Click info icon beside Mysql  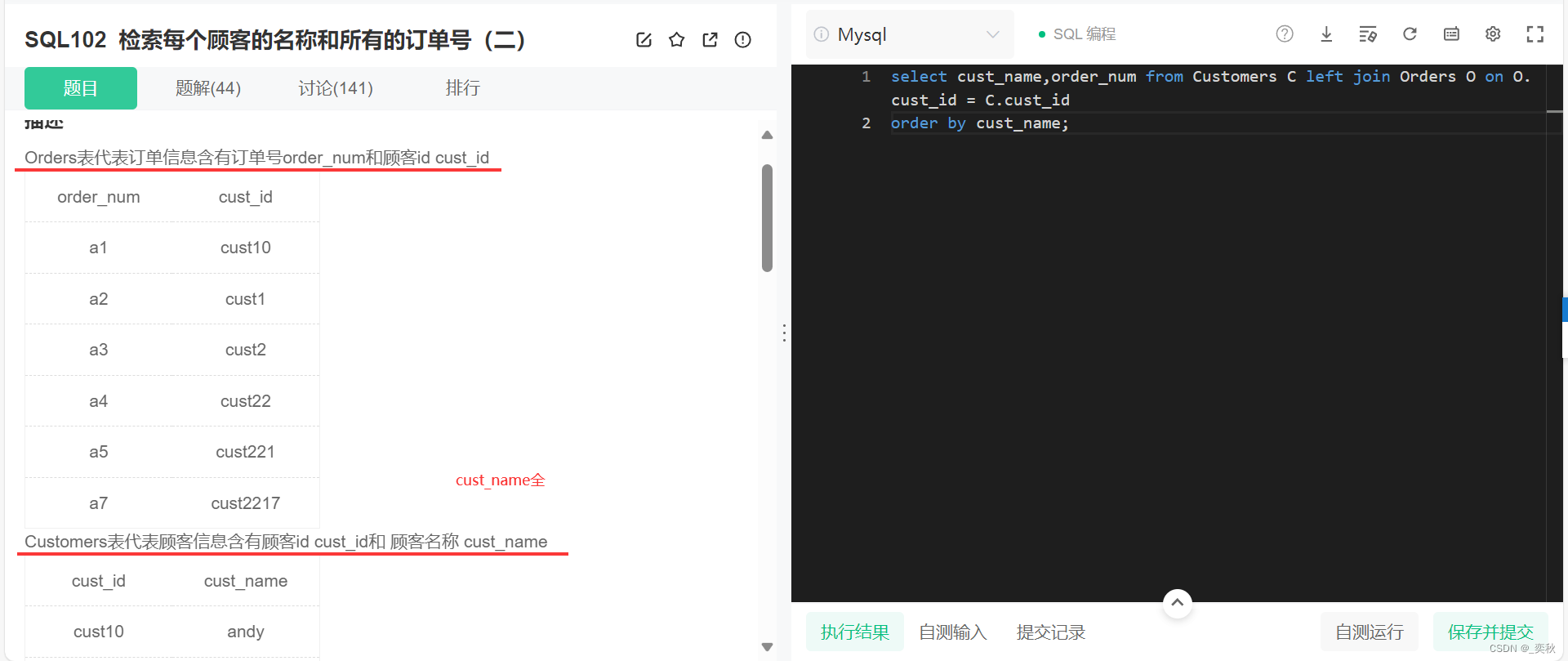(x=822, y=34)
